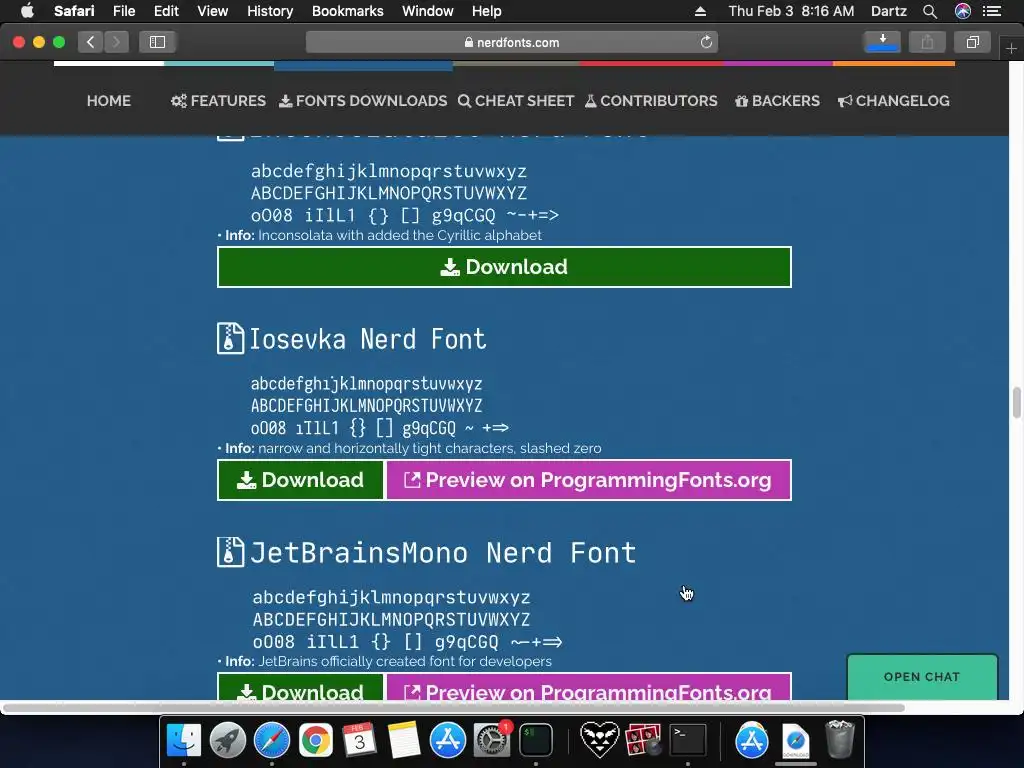Click the Safari forward navigation arrow
This screenshot has width=1024, height=768.
point(116,42)
